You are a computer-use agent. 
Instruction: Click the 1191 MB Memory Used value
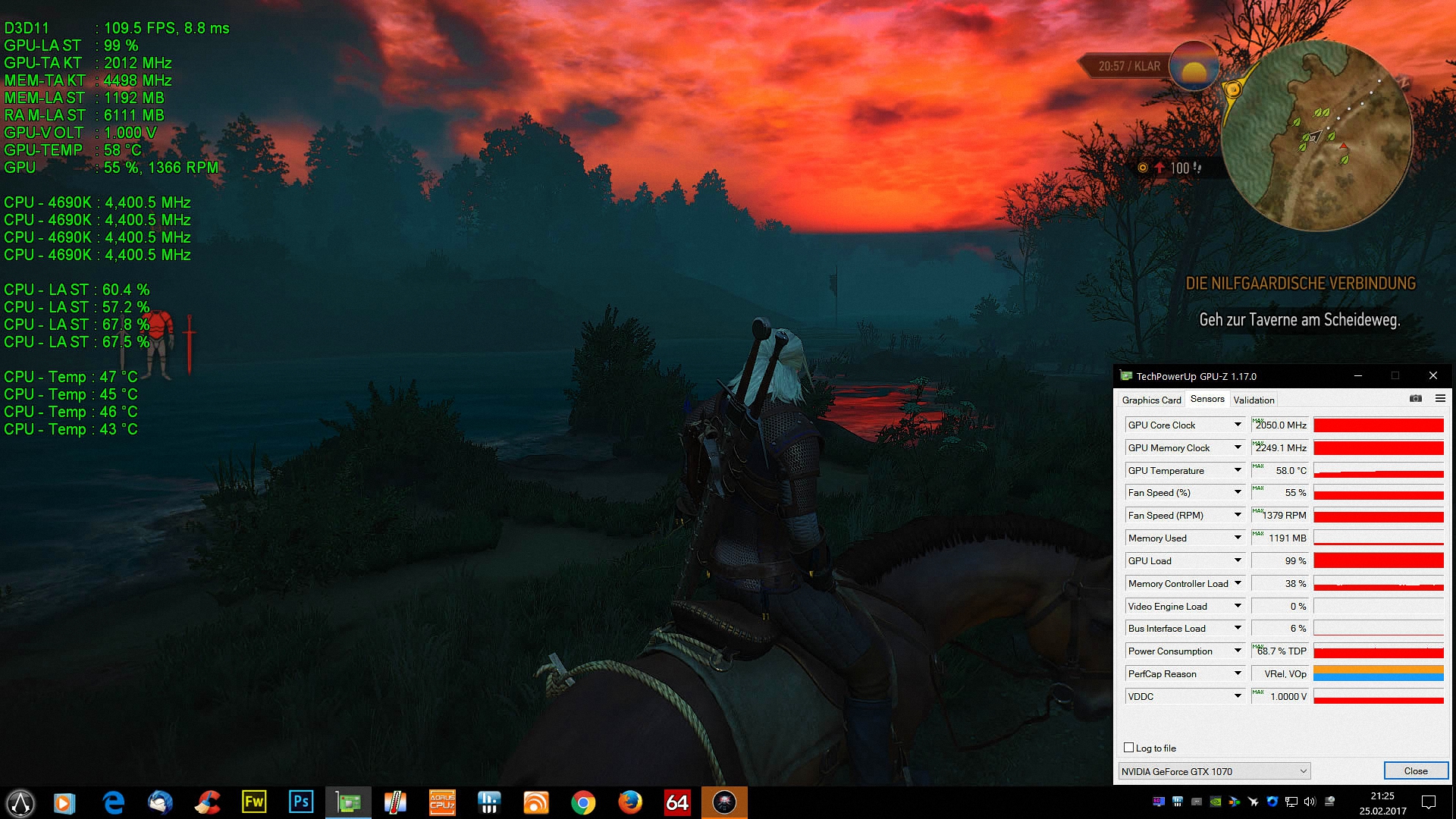1280,538
